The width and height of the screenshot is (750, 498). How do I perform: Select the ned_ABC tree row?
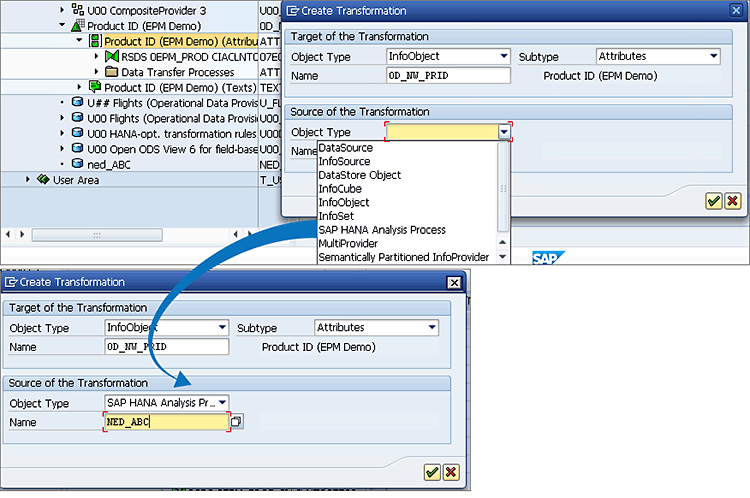pyautogui.click(x=109, y=165)
